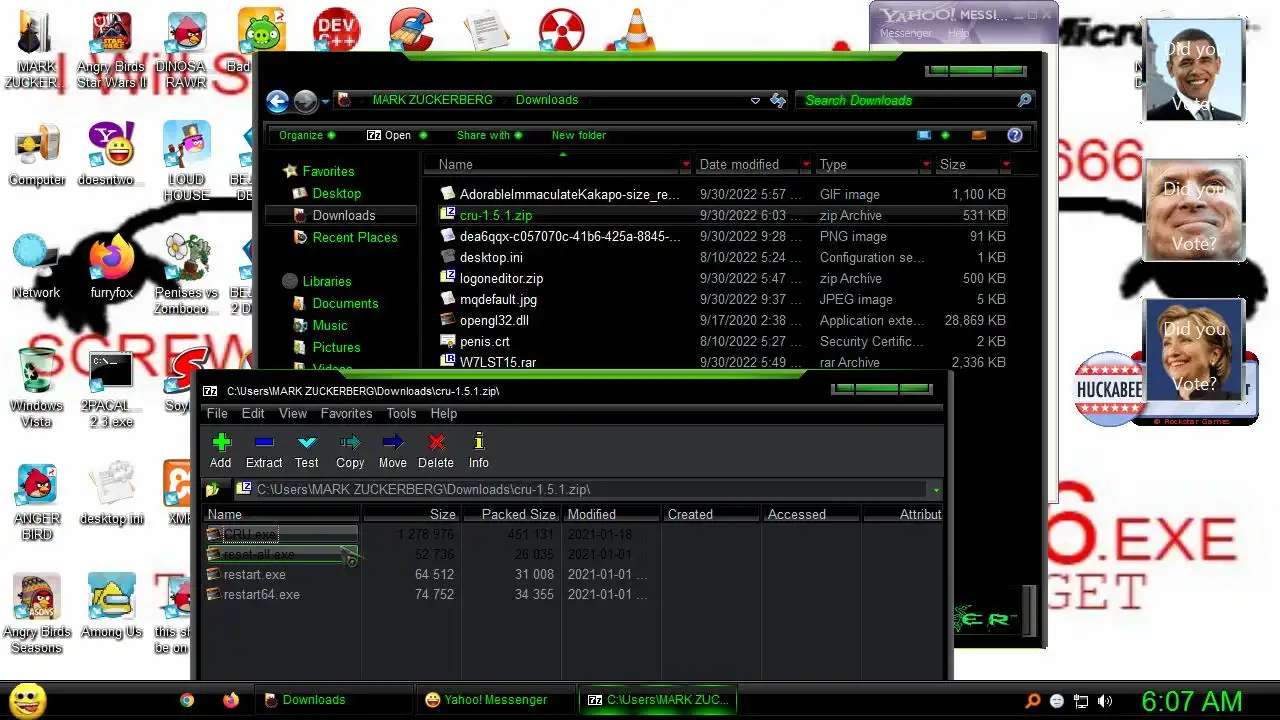This screenshot has width=1280, height=720.
Task: Open the Help menu in 7-Zip
Action: [444, 413]
